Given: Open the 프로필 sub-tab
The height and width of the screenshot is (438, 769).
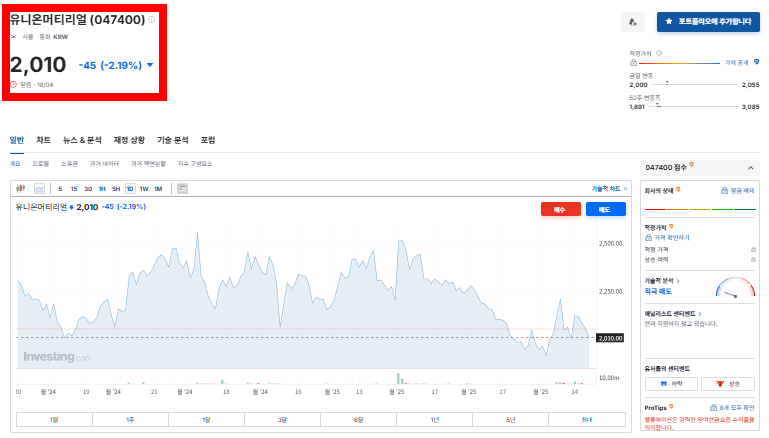Looking at the screenshot, I should [41, 164].
